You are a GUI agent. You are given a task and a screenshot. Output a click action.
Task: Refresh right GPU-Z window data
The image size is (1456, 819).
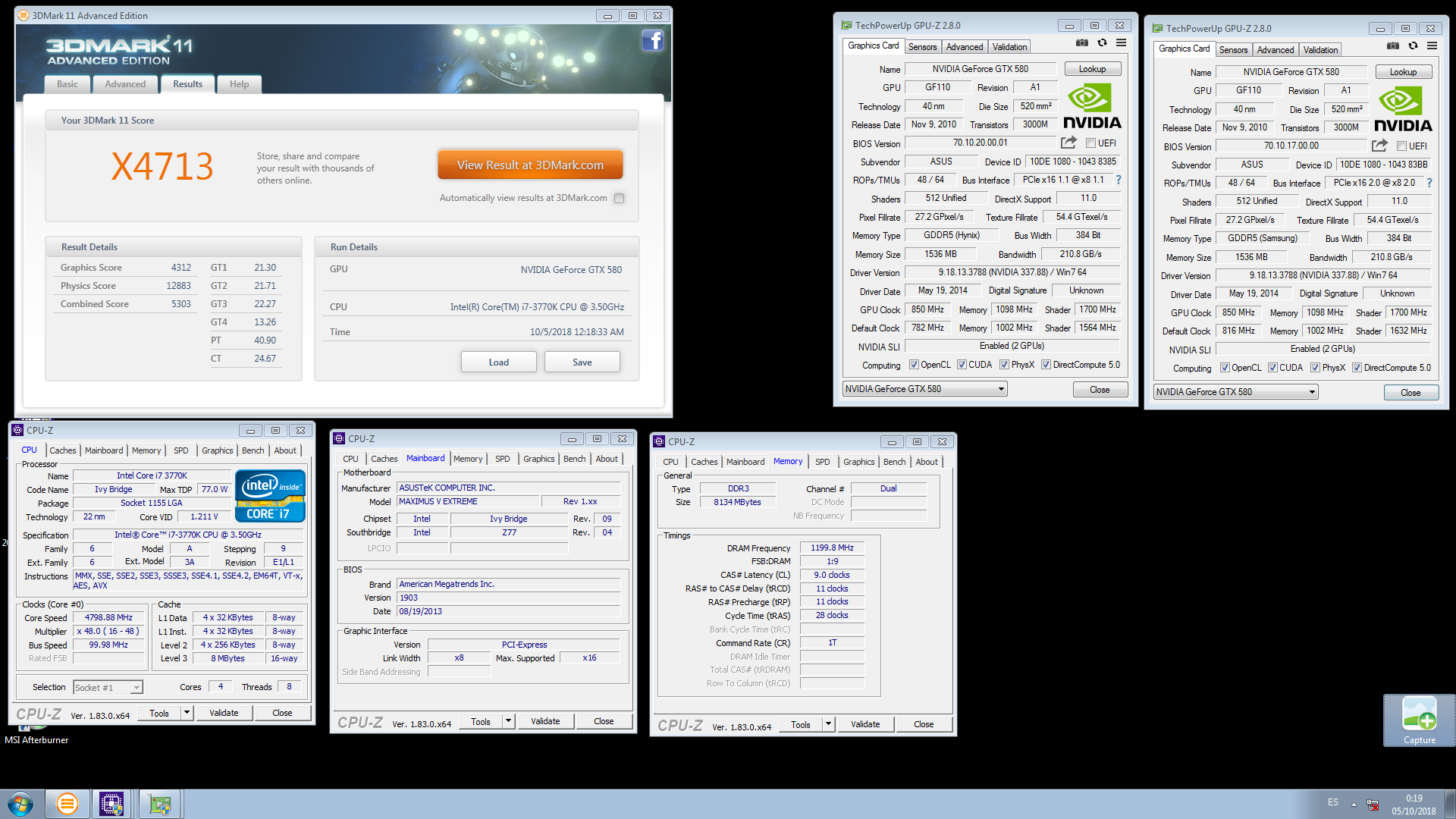(1413, 46)
